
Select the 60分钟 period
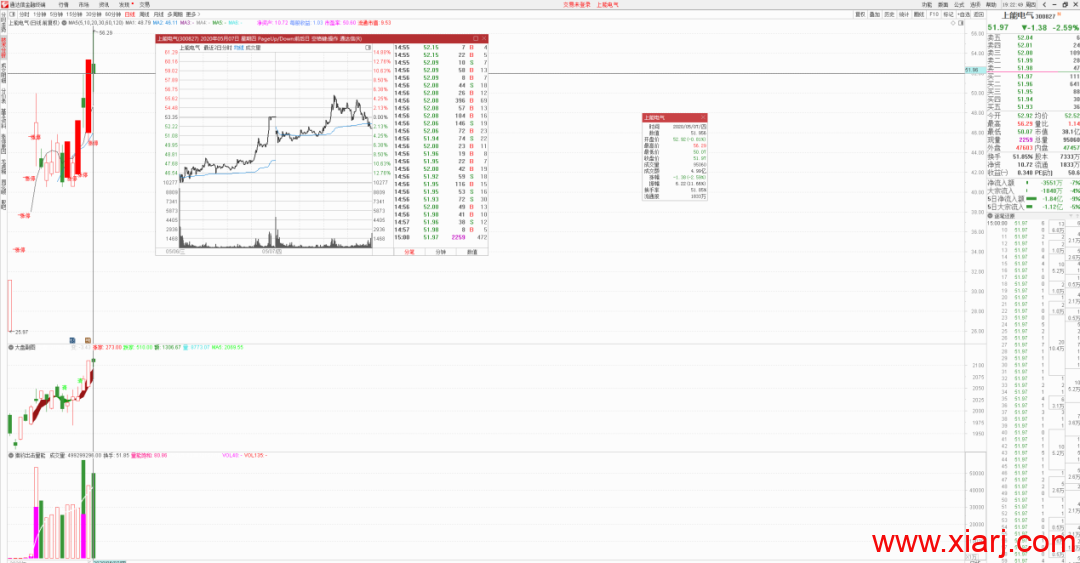click(x=113, y=14)
